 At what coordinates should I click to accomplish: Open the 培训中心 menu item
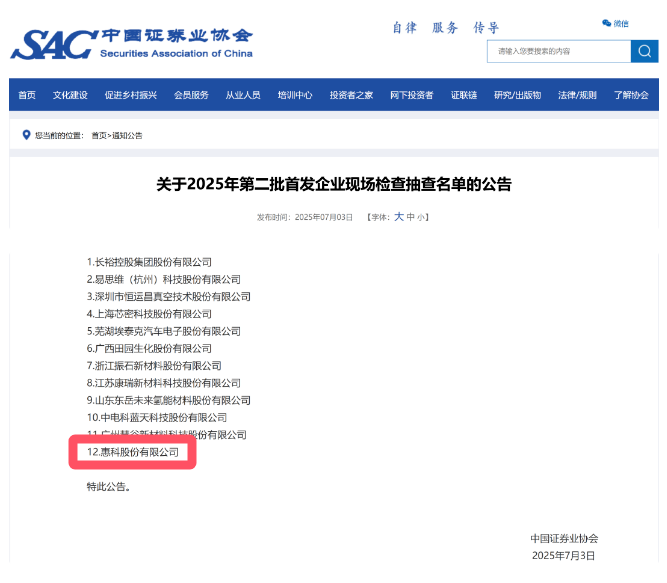click(x=295, y=95)
